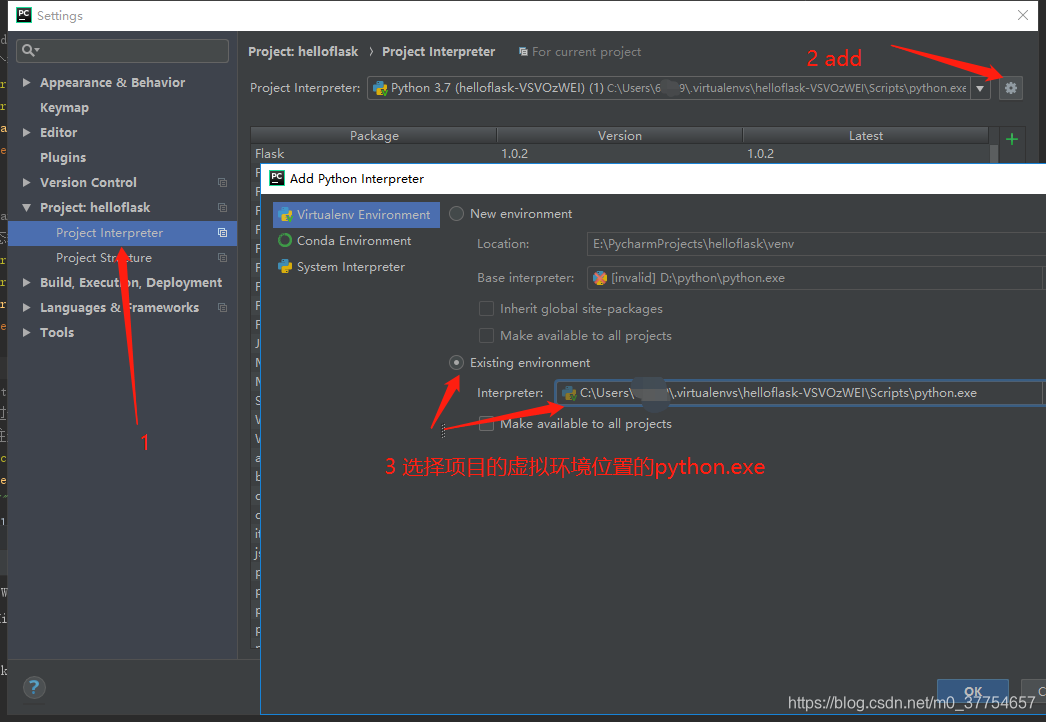Expand the Tools section
The height and width of the screenshot is (722, 1046).
pyautogui.click(x=27, y=332)
